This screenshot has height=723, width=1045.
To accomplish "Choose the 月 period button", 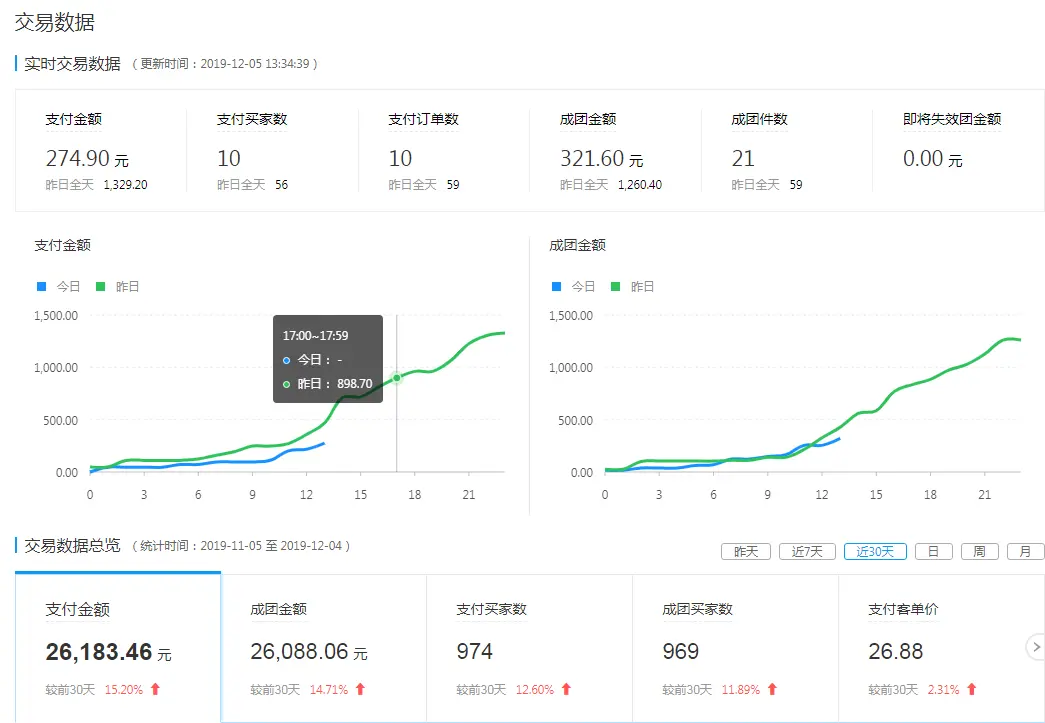I will pos(1025,551).
